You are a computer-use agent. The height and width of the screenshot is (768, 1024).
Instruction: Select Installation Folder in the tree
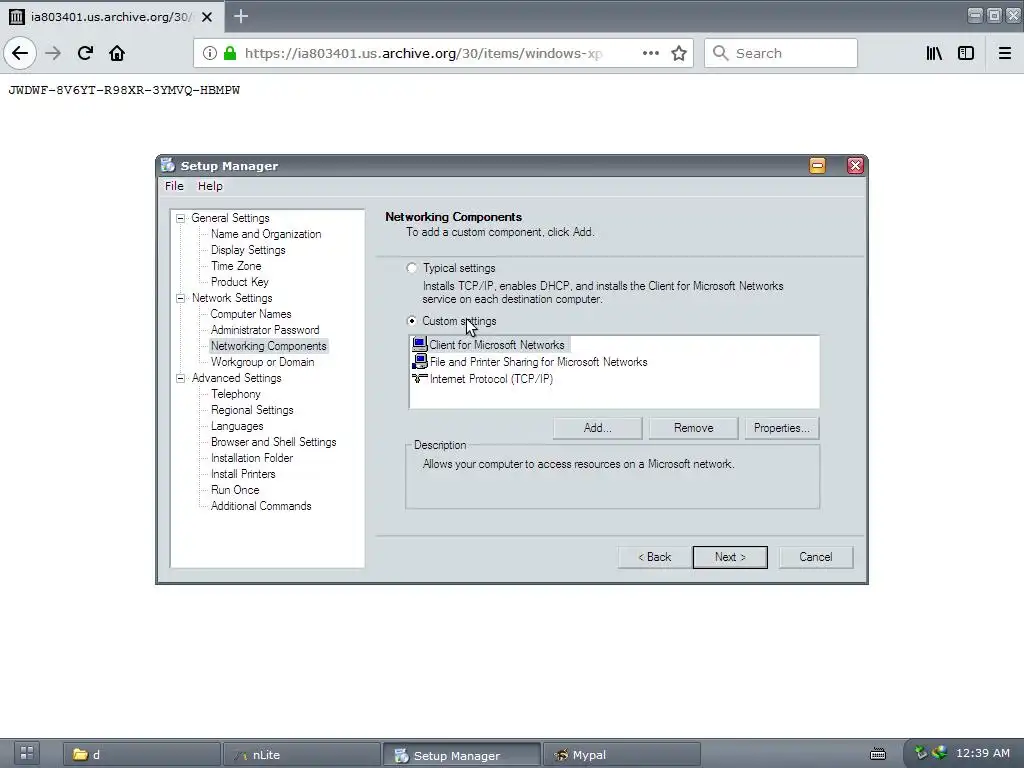pos(252,458)
